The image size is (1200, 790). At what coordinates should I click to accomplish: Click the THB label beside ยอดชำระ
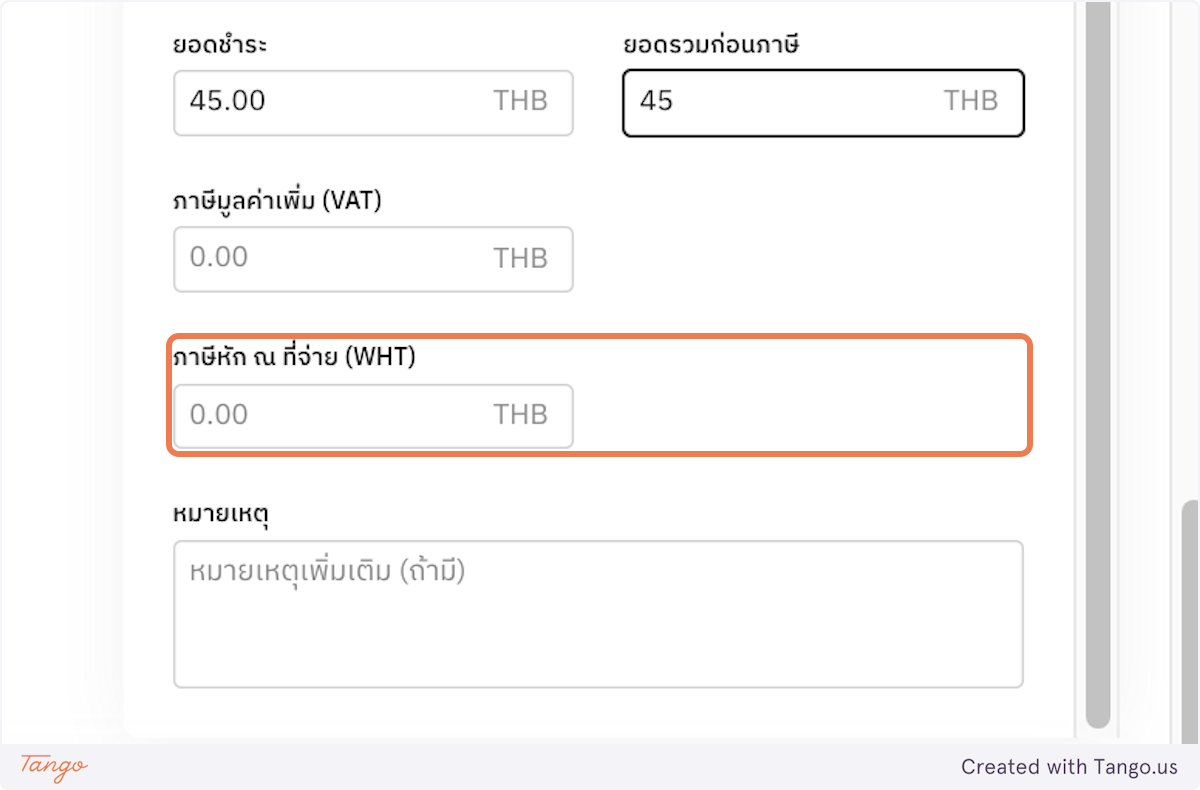520,101
